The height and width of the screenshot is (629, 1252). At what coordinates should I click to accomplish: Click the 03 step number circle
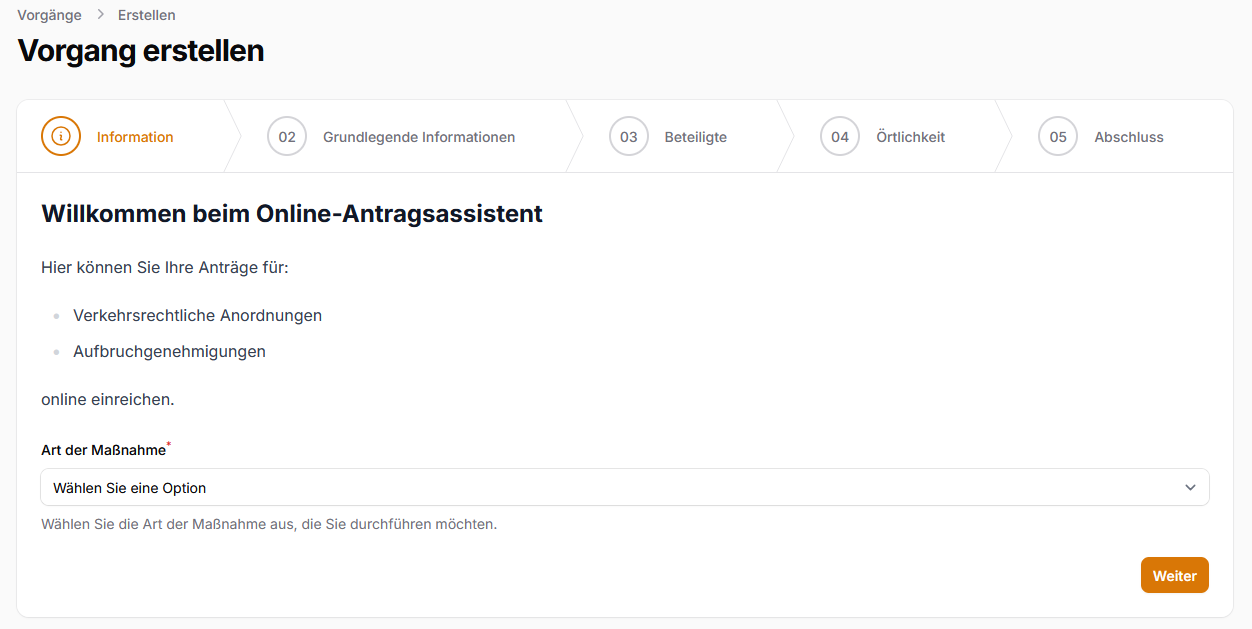tap(628, 137)
